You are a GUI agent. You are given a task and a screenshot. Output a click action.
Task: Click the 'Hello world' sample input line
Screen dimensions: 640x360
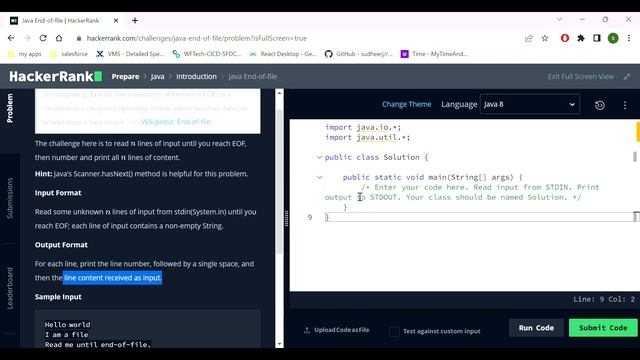pyautogui.click(x=68, y=324)
